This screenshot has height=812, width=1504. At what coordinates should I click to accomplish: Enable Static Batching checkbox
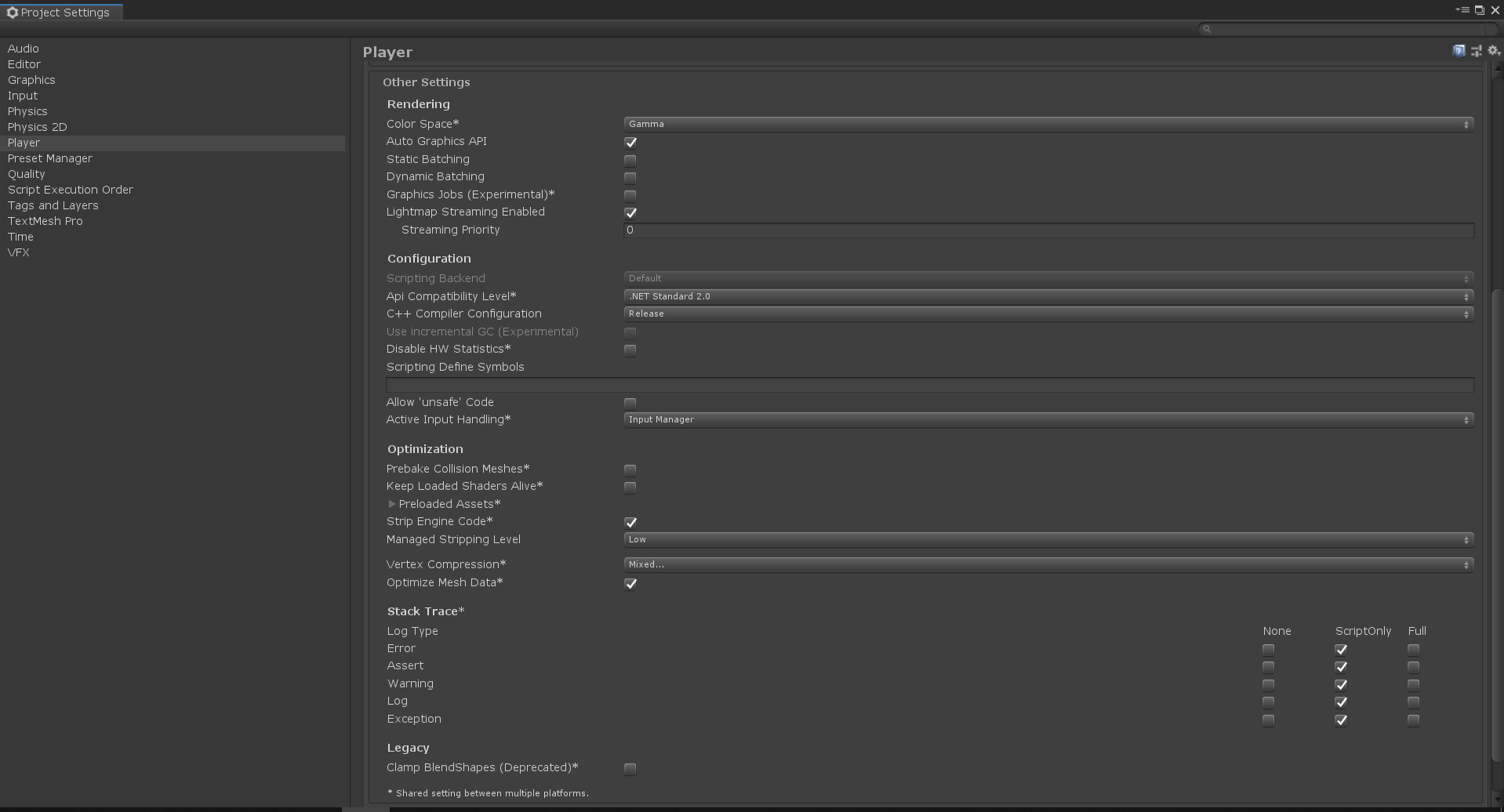630,160
